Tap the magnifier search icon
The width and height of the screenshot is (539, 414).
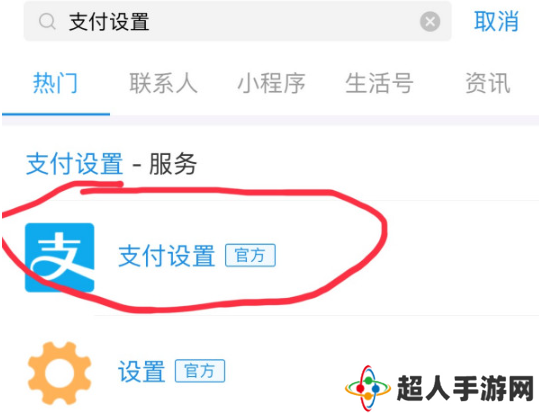point(47,22)
